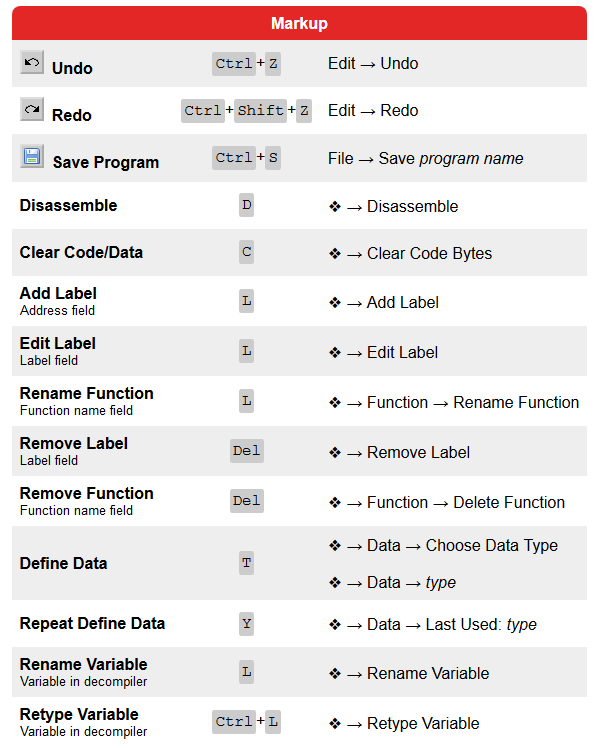Click the diamond icon beside Retype Variable
This screenshot has width=600, height=748.
335,724
